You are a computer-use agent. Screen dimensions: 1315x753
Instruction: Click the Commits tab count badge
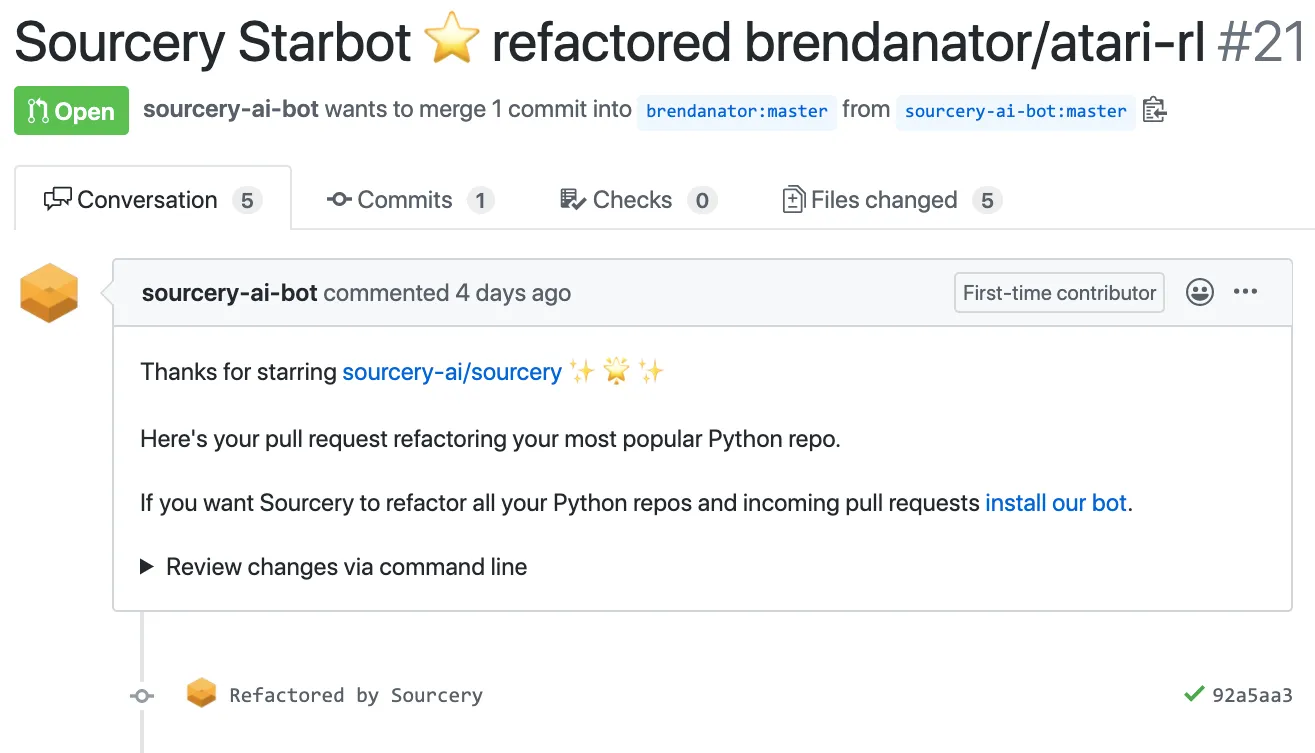click(x=480, y=200)
